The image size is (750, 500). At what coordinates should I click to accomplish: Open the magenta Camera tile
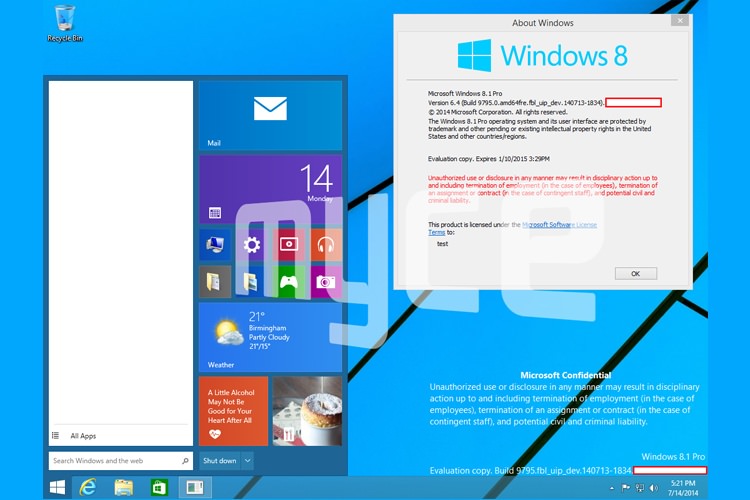(326, 282)
